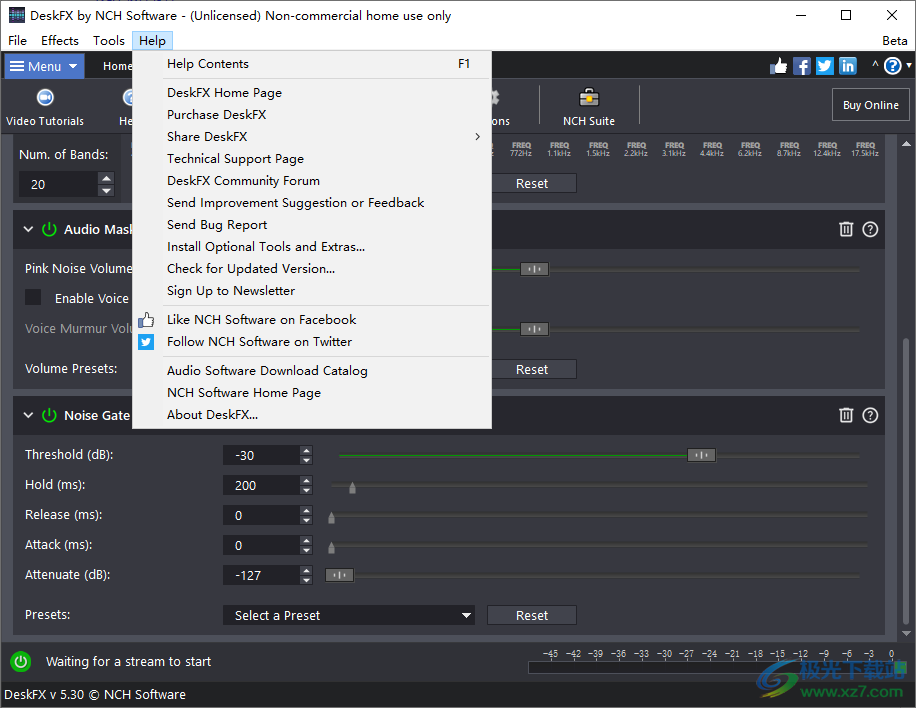Click the Facebook icon in the title bar
The image size is (916, 708).
[802, 65]
